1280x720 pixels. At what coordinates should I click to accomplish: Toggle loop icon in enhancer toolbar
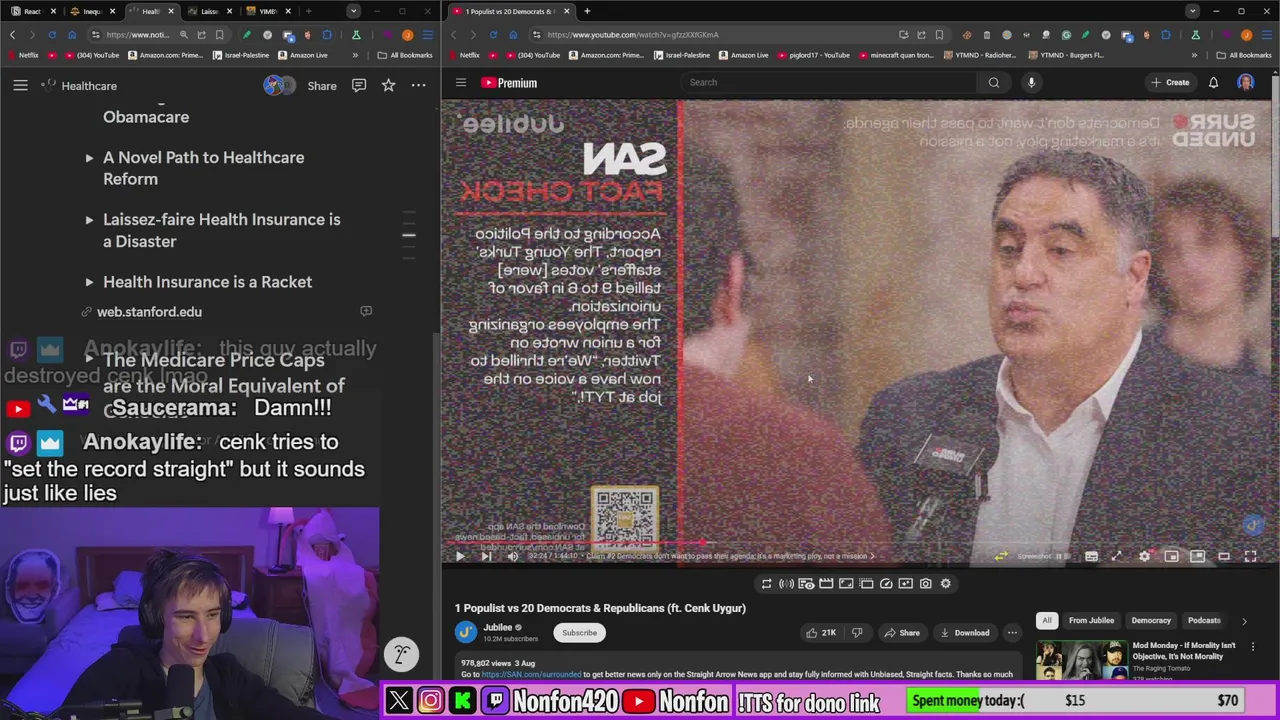point(766,584)
